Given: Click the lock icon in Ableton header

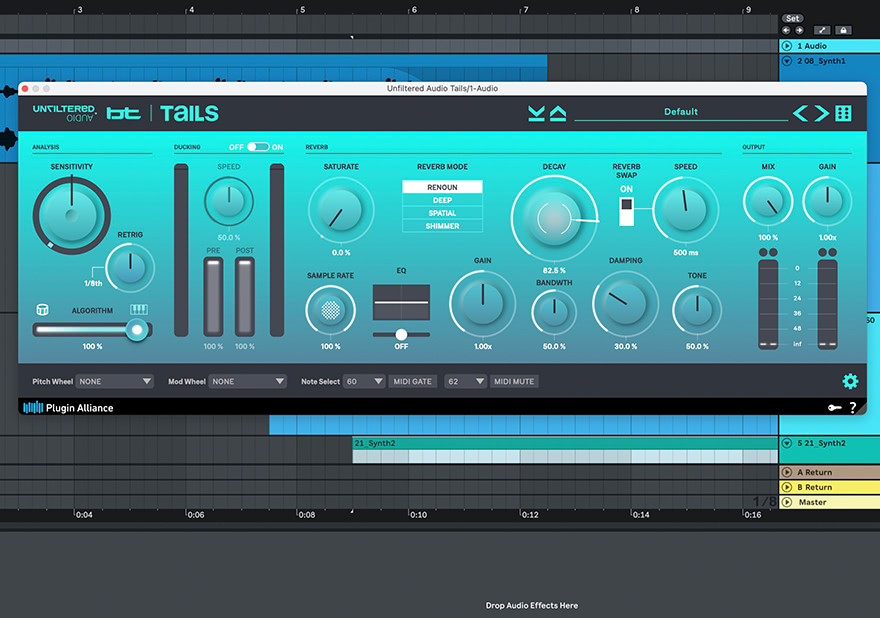Looking at the screenshot, I should (843, 30).
